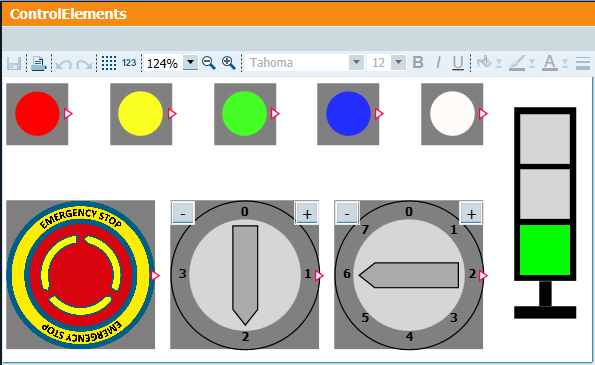Toggle Italic formatting
This screenshot has height=365, width=595.
(438, 63)
